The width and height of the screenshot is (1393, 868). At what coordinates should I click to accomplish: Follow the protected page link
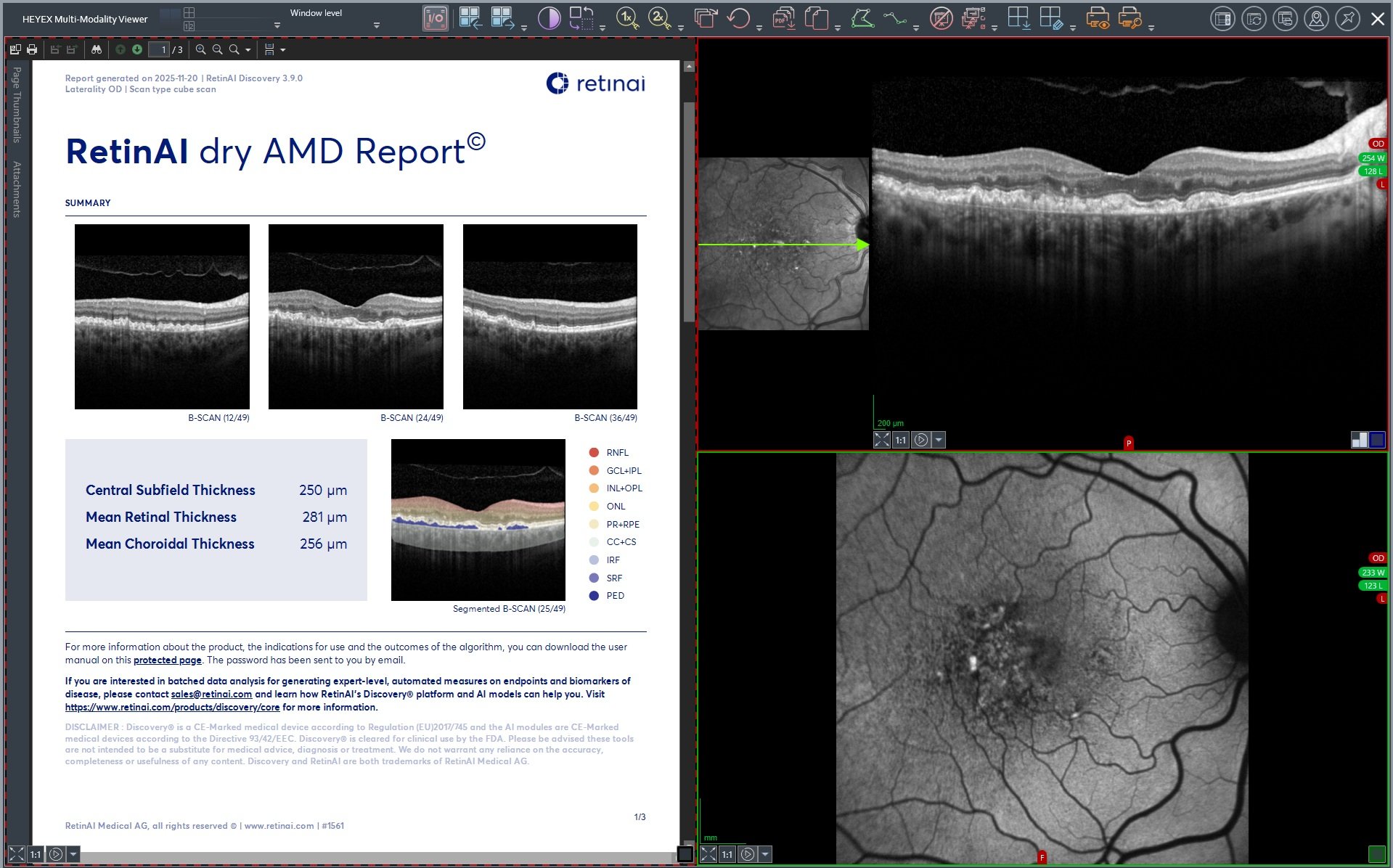167,660
